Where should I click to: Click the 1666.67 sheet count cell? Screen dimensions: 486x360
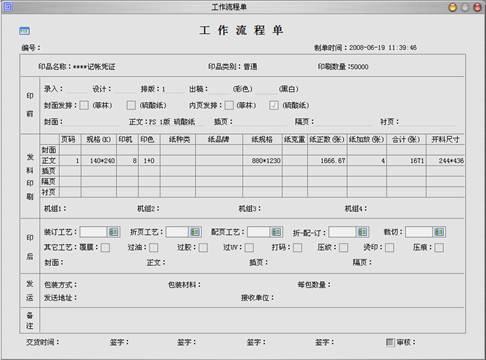(327, 161)
